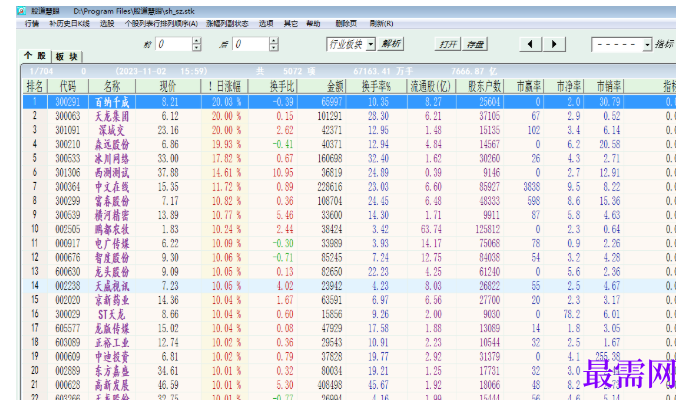
Task: Select stock code 002505 in row 10
Action: coord(68,230)
